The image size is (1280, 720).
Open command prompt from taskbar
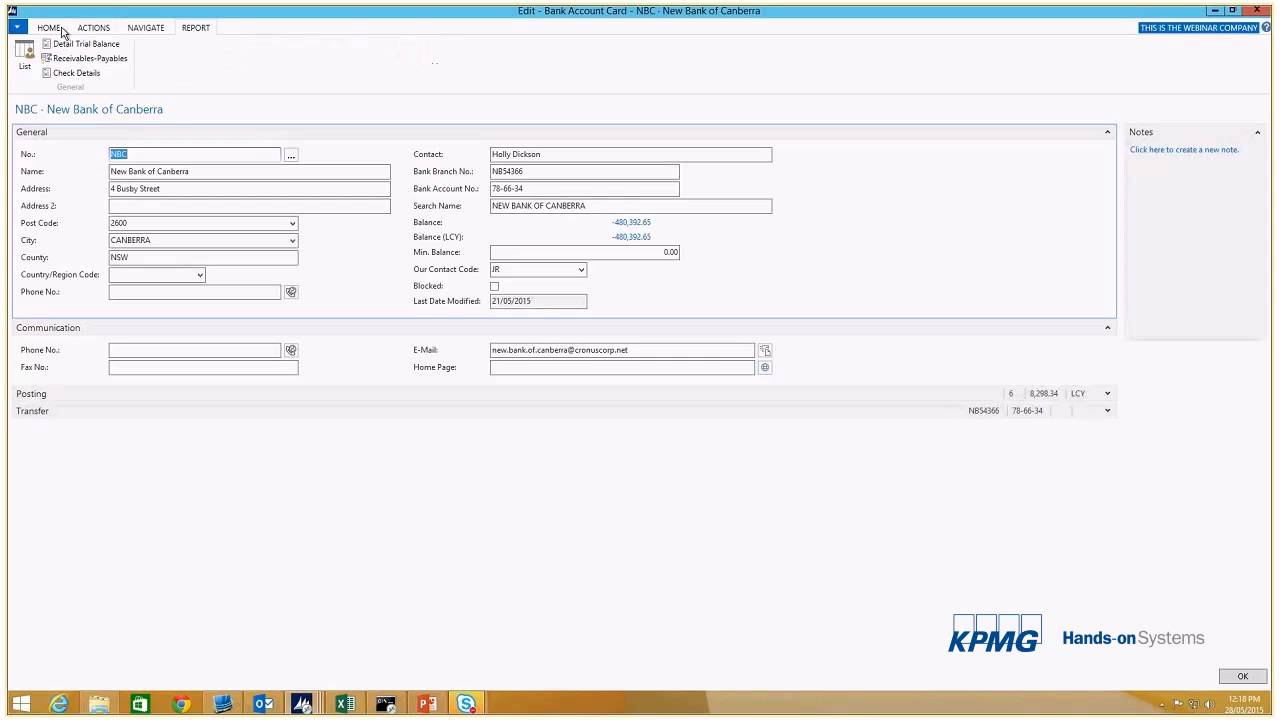pyautogui.click(x=386, y=704)
